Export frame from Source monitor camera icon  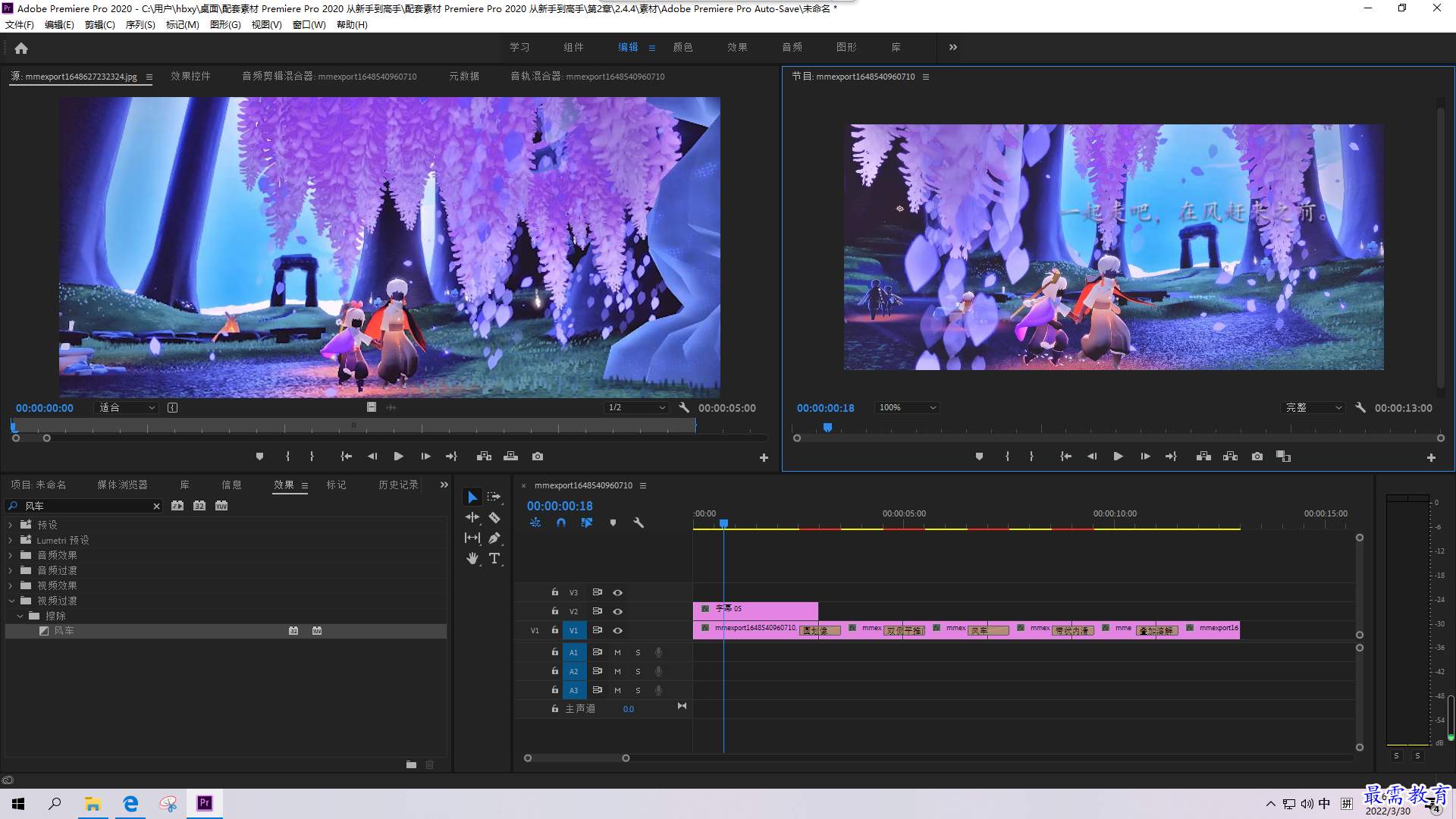(538, 457)
